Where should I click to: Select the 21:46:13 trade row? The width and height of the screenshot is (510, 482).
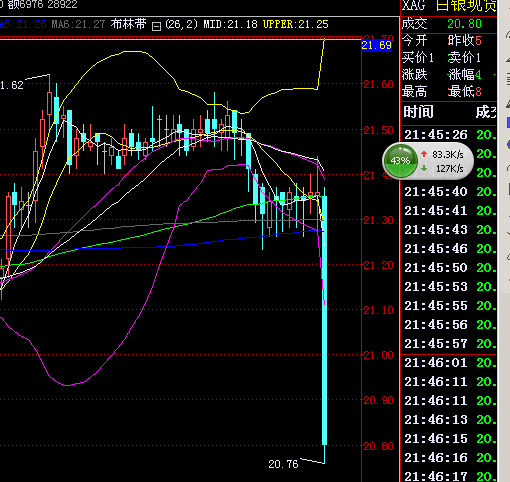click(x=449, y=420)
